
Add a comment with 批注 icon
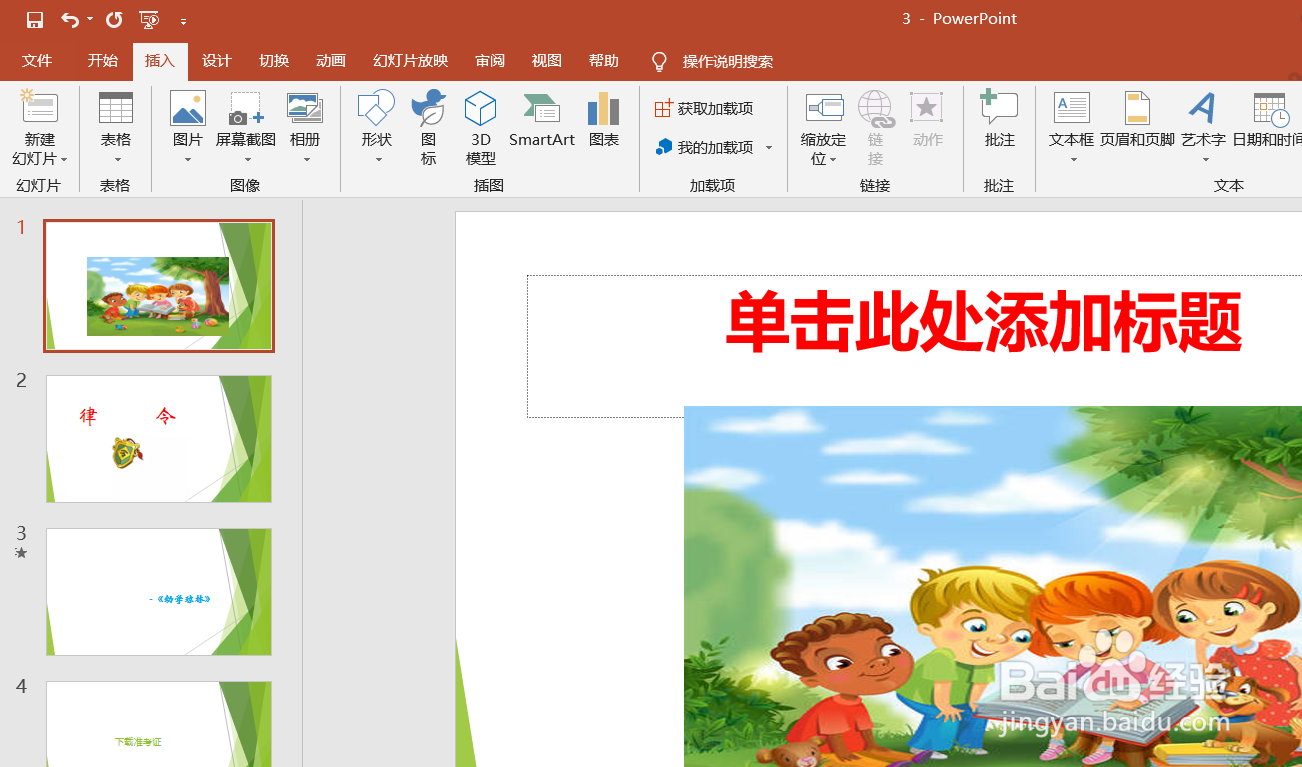tap(999, 108)
